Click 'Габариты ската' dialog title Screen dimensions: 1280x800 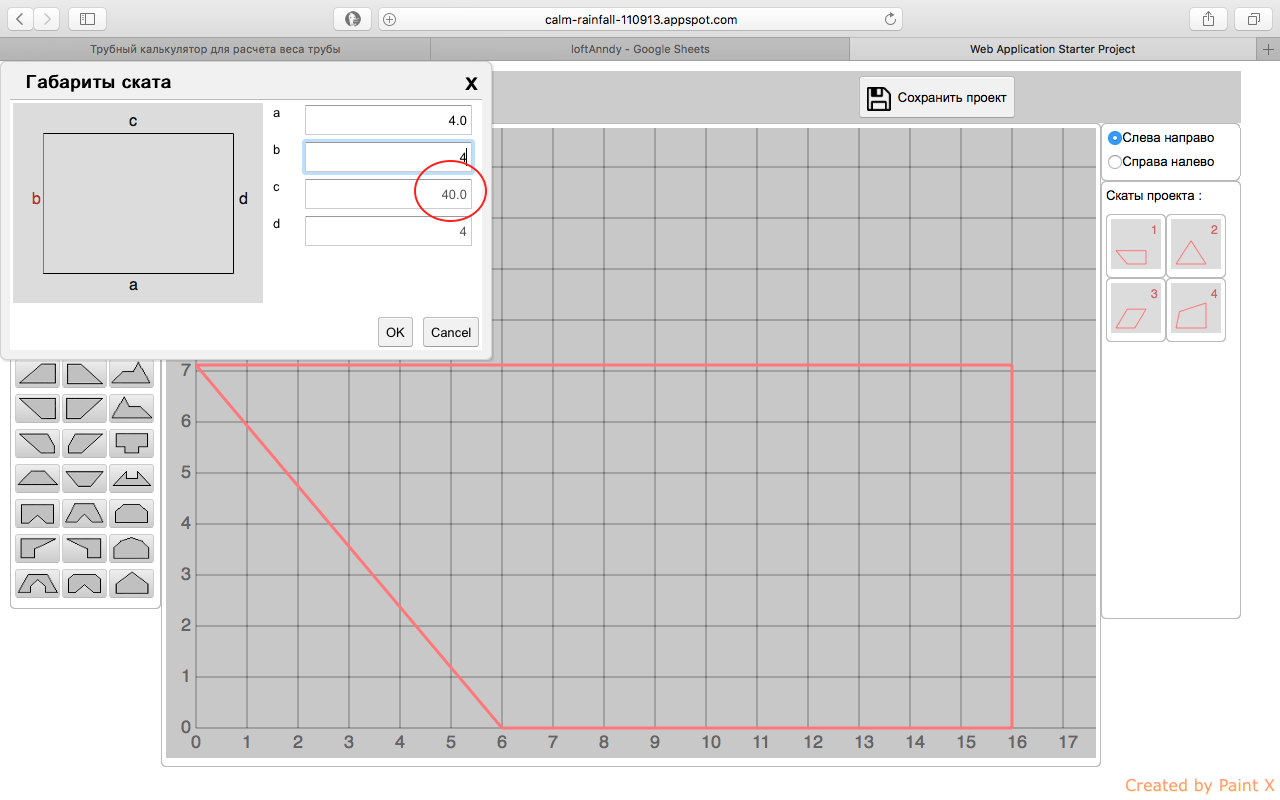point(98,82)
